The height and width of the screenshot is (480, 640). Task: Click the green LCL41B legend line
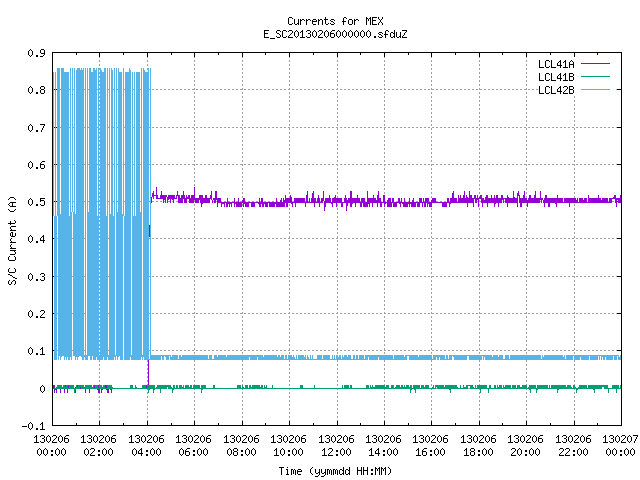point(595,77)
